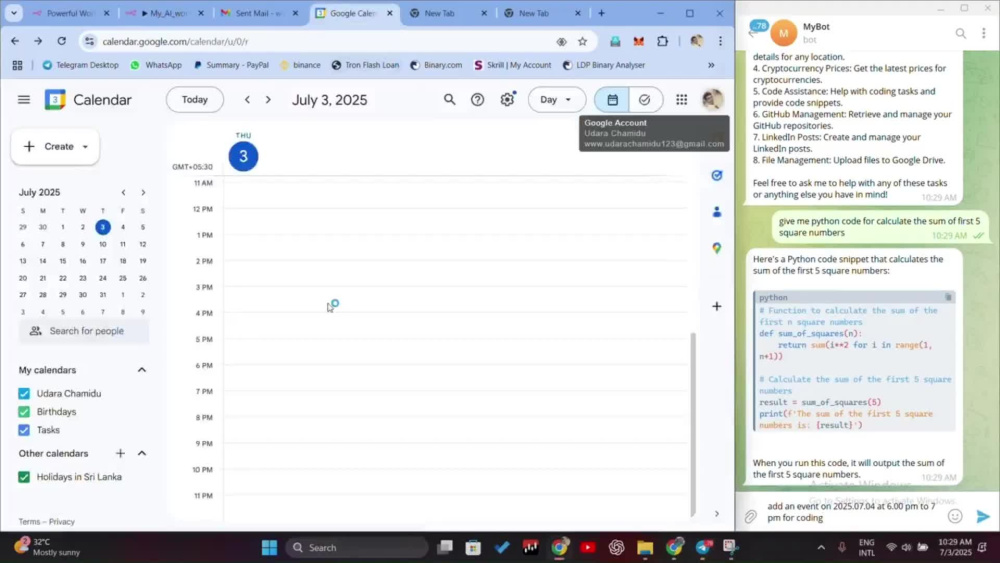Open Privacy link
Viewport: 1000px width, 563px height.
[x=62, y=522]
